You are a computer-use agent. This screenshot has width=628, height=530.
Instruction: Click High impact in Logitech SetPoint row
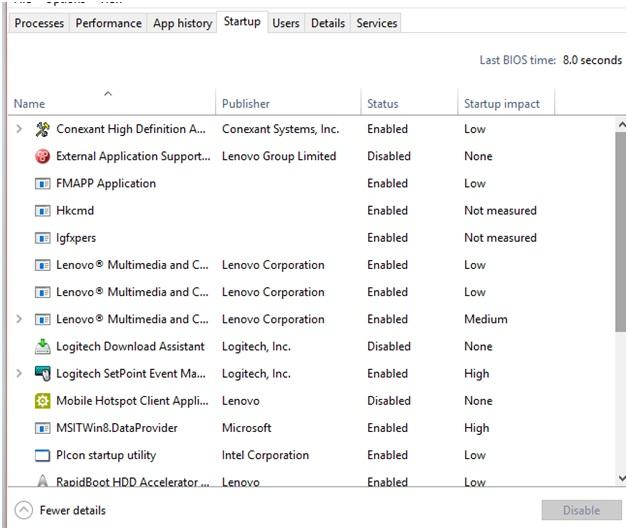pyautogui.click(x=476, y=374)
